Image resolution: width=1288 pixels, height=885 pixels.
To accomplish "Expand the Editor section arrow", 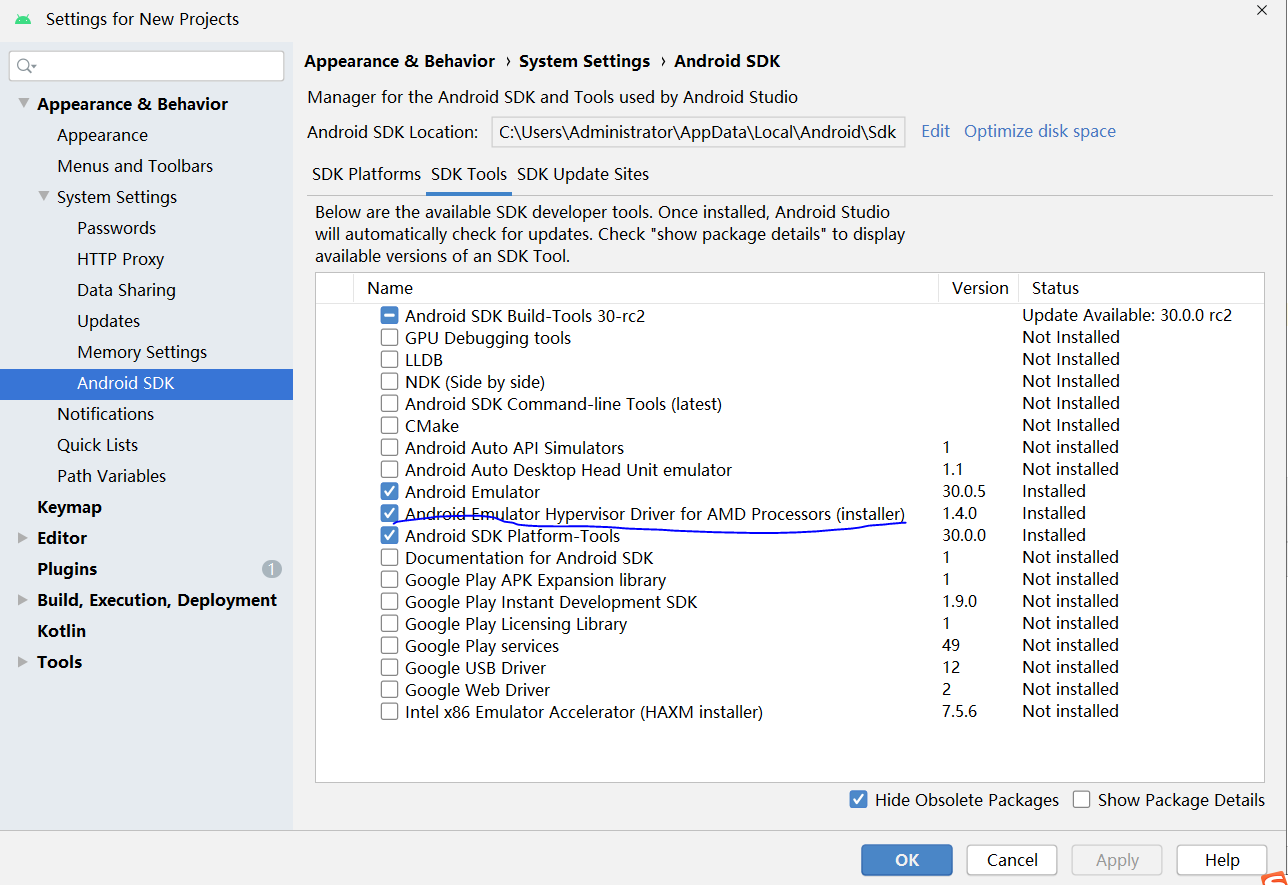I will [23, 538].
